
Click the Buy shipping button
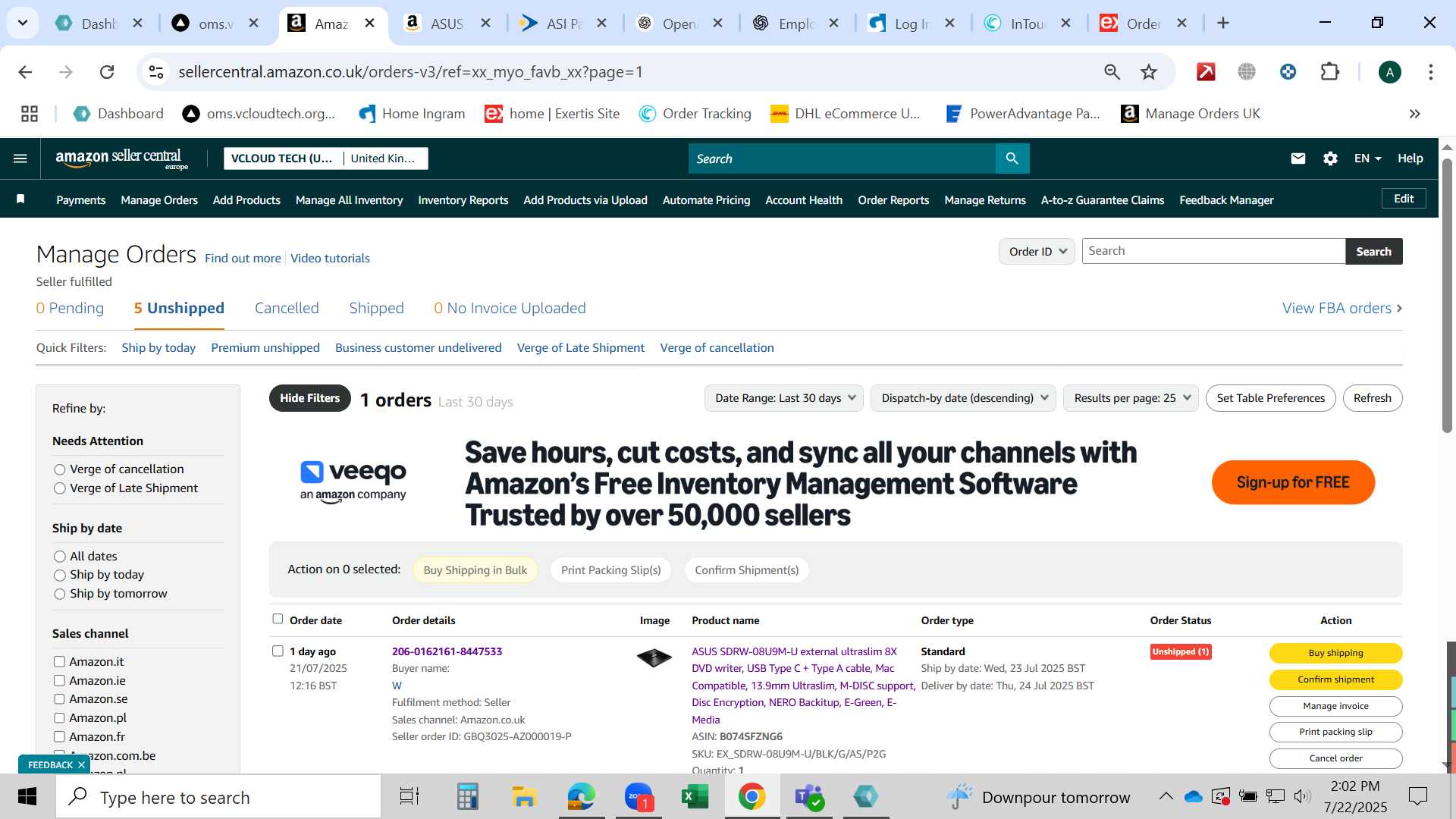[x=1335, y=653]
